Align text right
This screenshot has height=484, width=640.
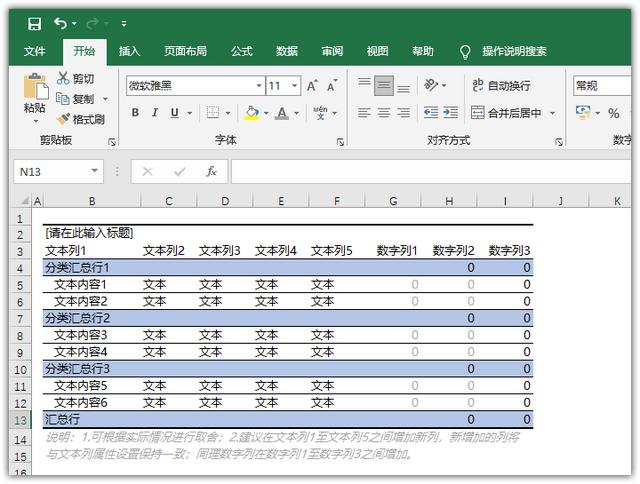[404, 113]
